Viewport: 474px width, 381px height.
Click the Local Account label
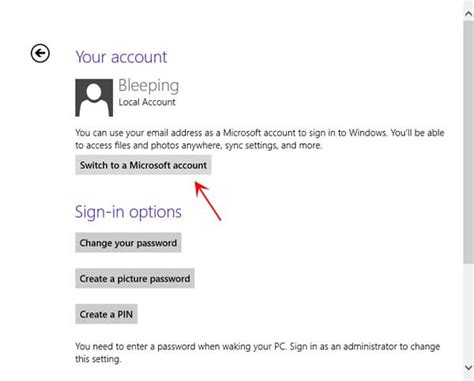tap(147, 102)
